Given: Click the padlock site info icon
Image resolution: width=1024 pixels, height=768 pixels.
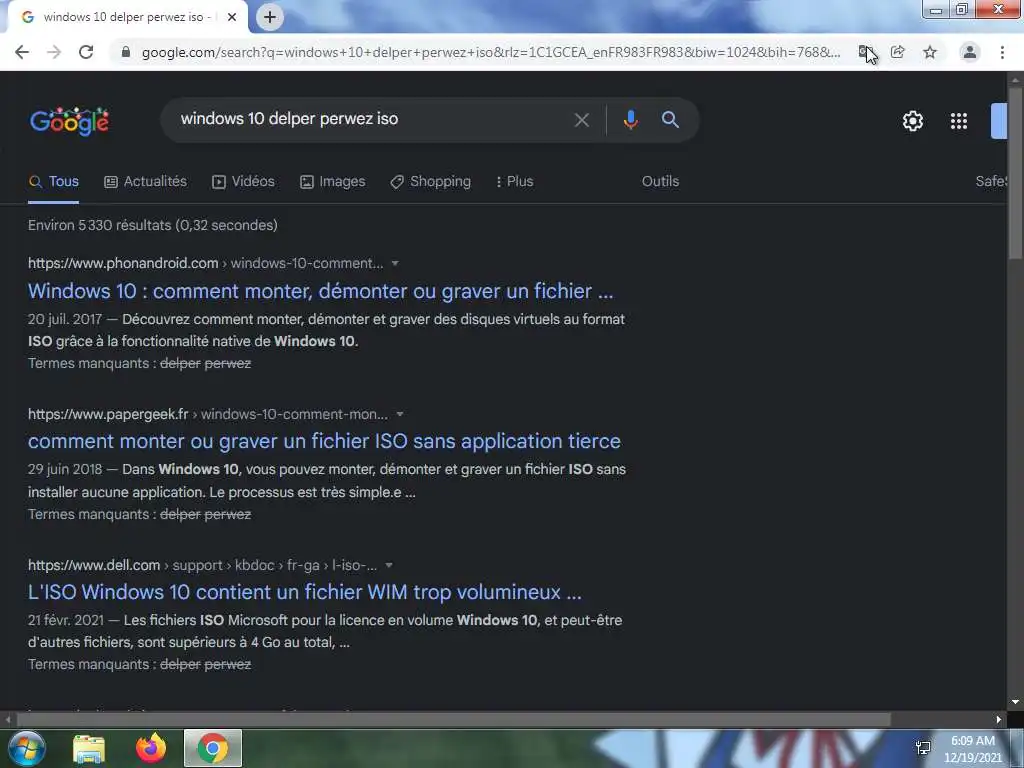Looking at the screenshot, I should (x=126, y=52).
